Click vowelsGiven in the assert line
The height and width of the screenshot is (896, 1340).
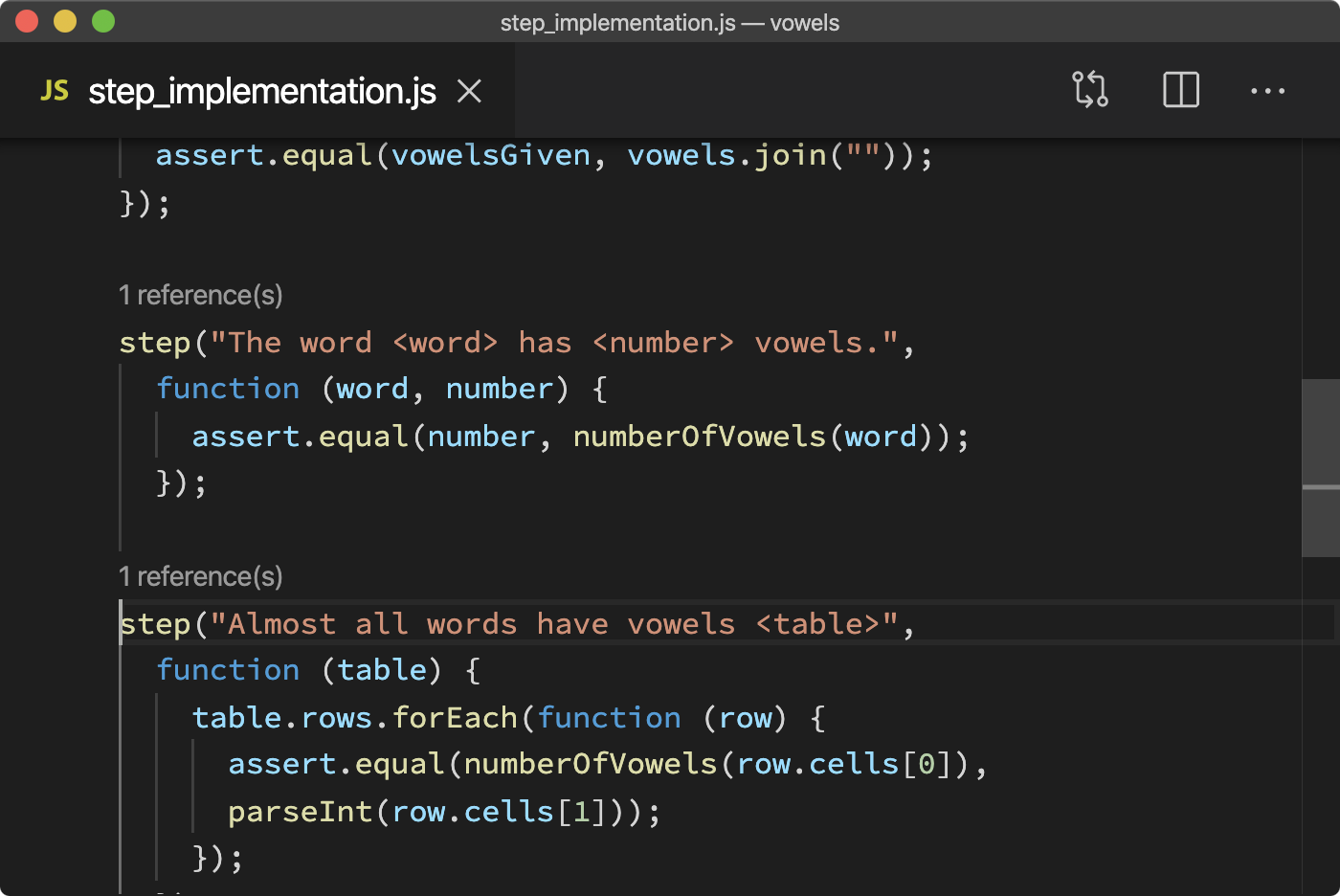click(491, 155)
